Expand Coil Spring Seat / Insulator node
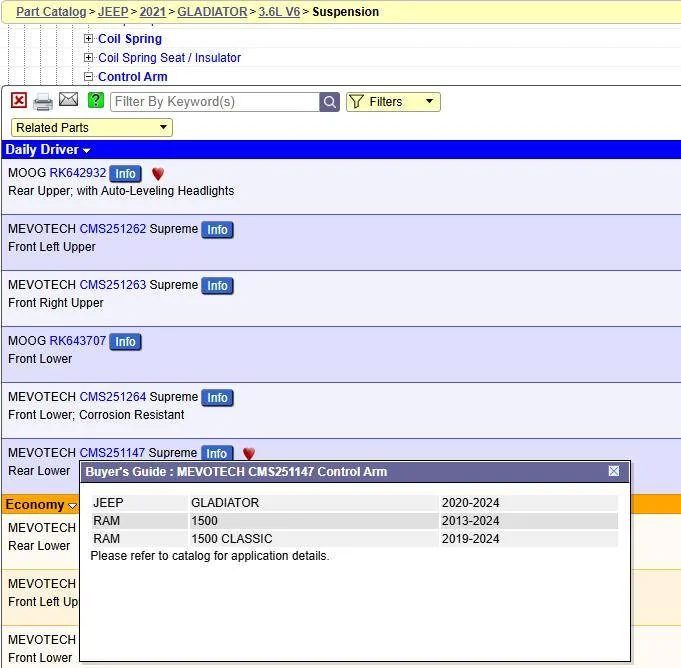 [88, 57]
